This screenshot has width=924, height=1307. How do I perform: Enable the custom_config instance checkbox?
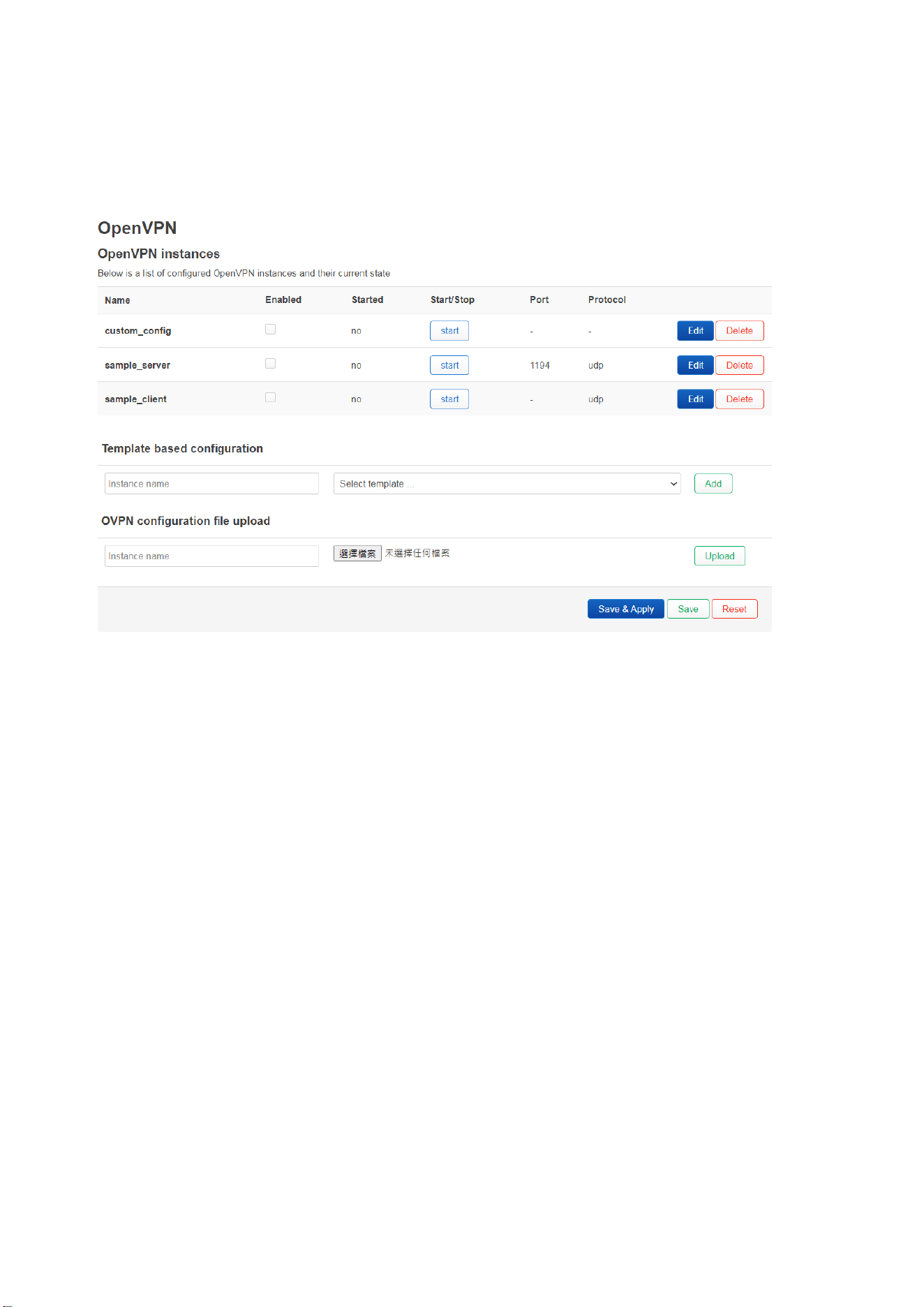(270, 330)
